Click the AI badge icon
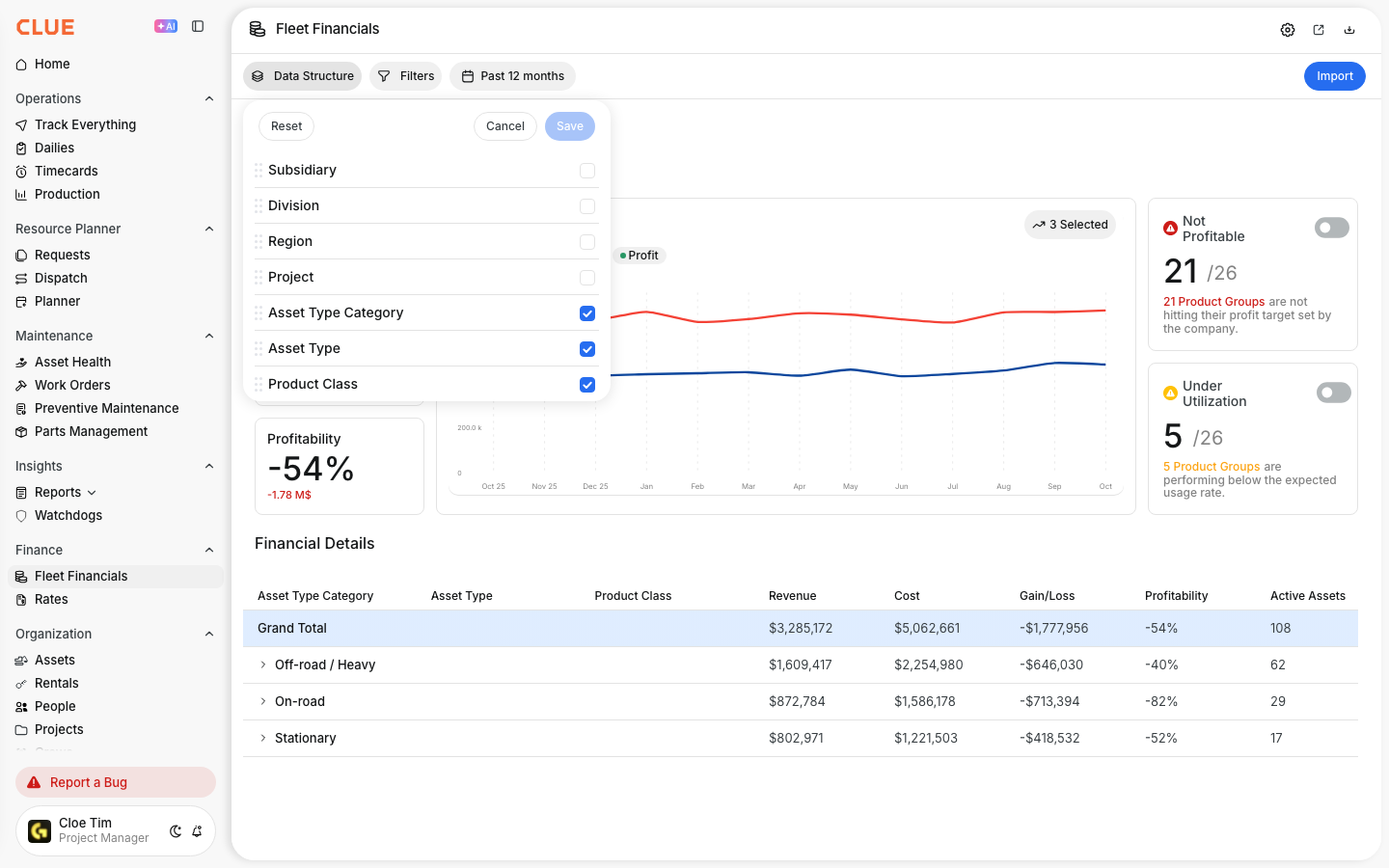 166,26
